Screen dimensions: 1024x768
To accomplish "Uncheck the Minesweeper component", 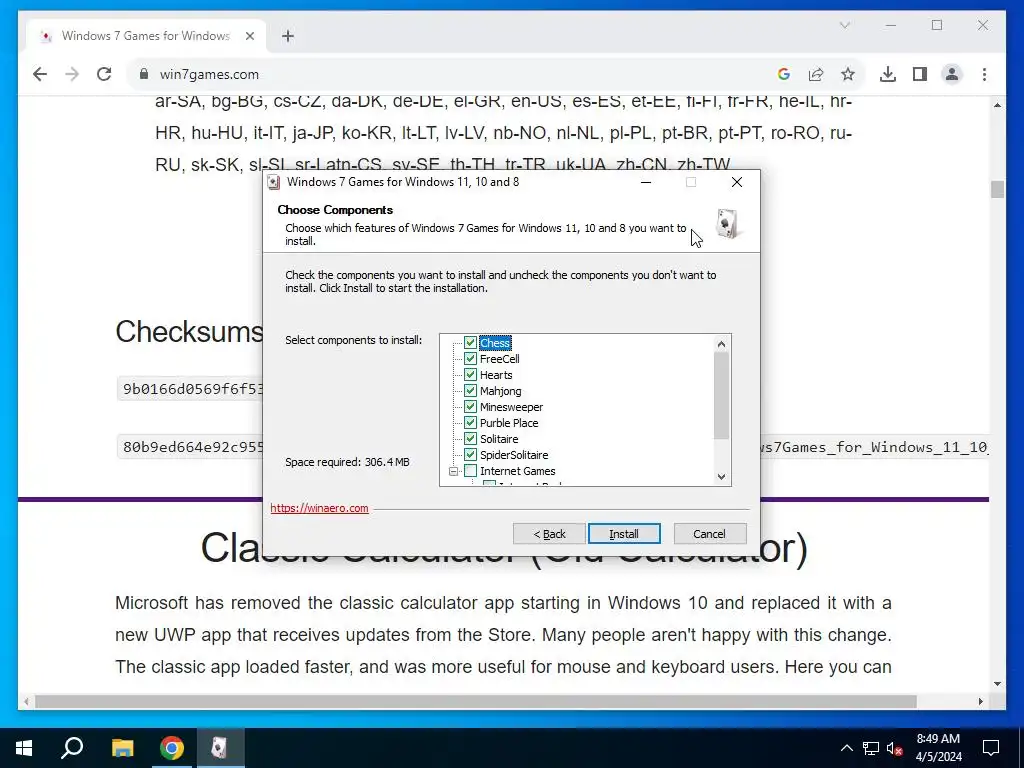I will 470,406.
